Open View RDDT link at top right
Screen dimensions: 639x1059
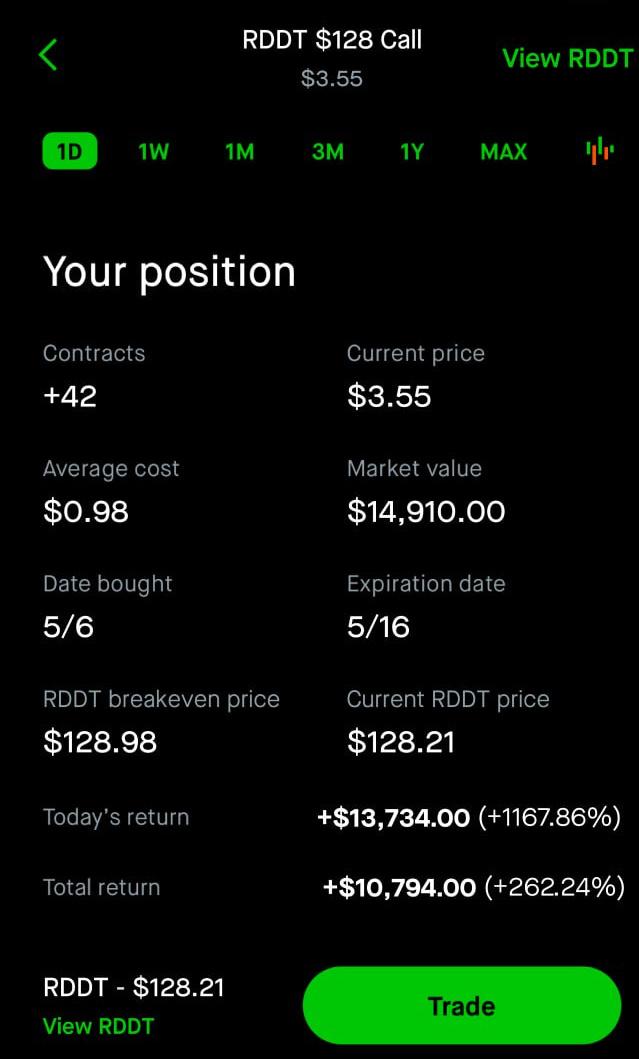(x=567, y=59)
